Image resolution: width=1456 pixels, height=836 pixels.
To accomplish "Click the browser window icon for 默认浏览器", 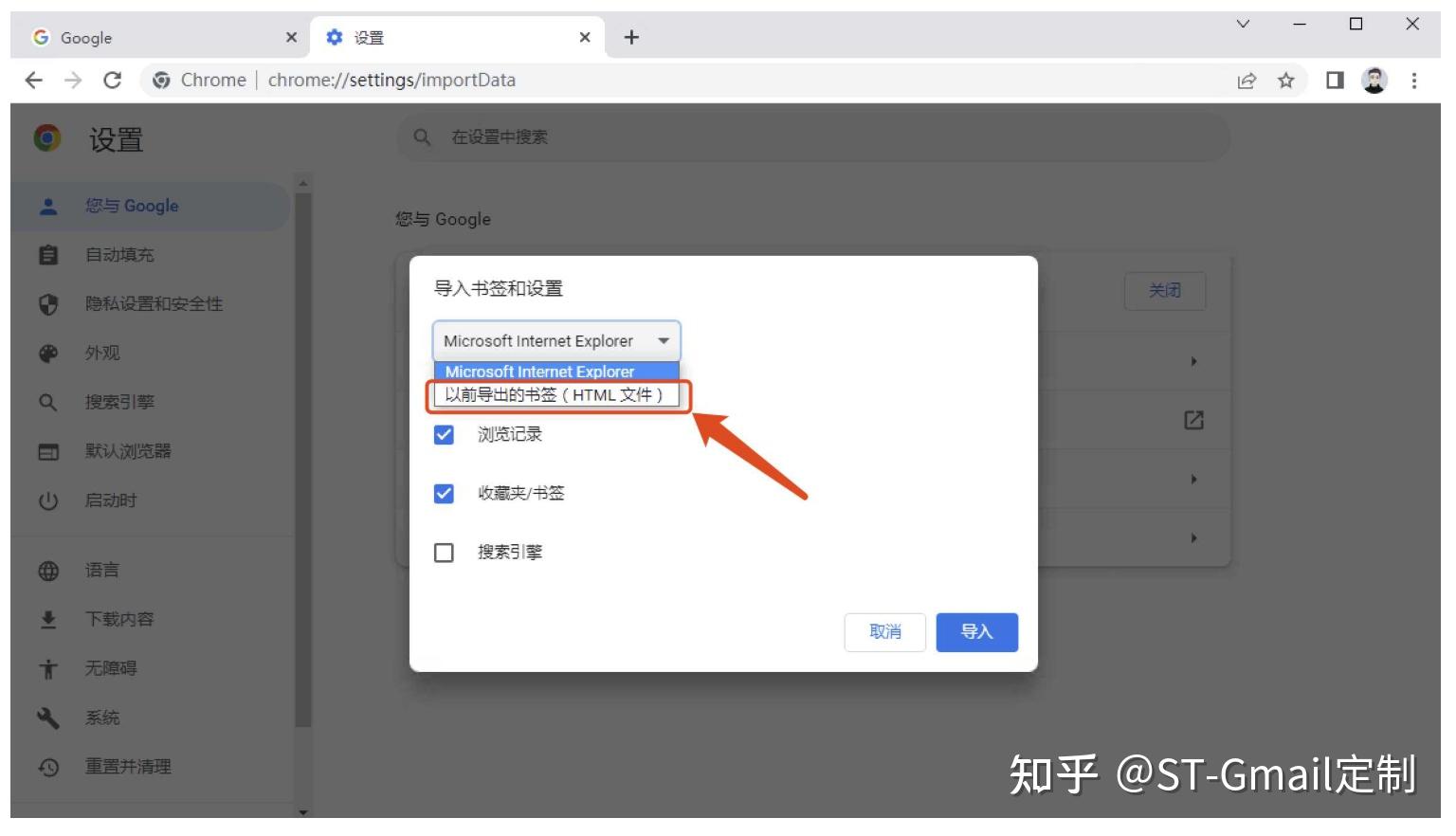I will pyautogui.click(x=48, y=452).
